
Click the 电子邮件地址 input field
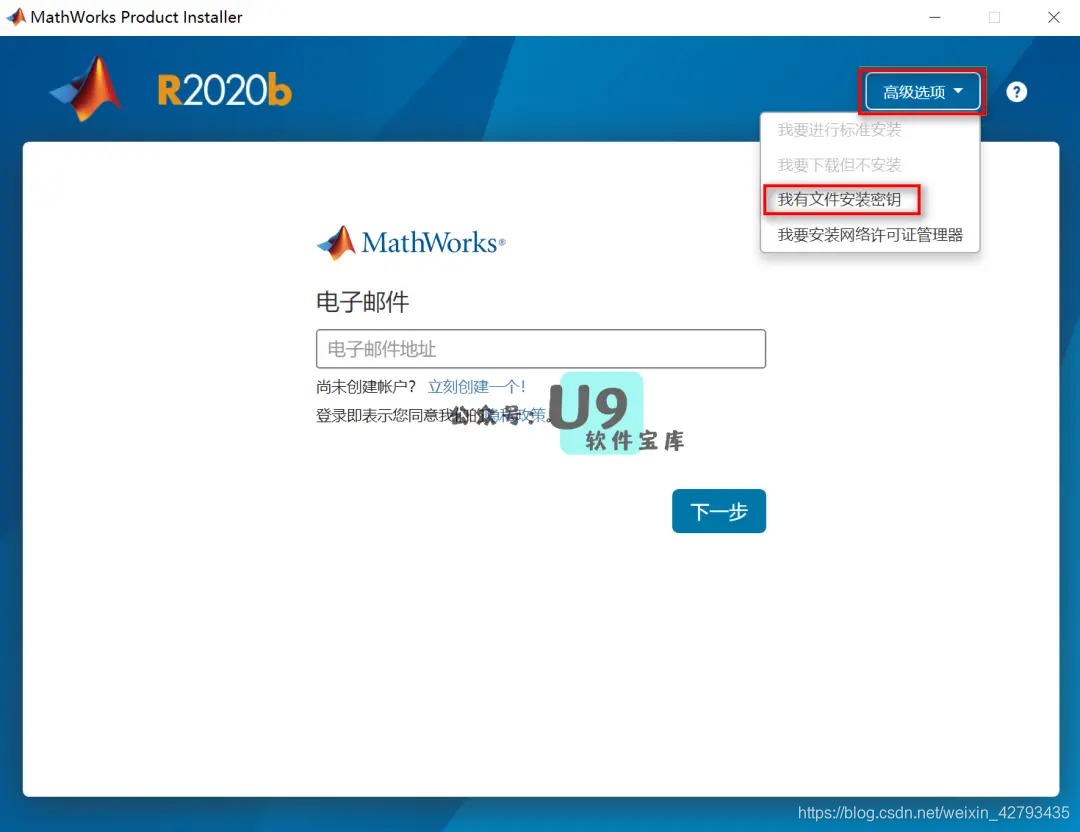pyautogui.click(x=540, y=348)
